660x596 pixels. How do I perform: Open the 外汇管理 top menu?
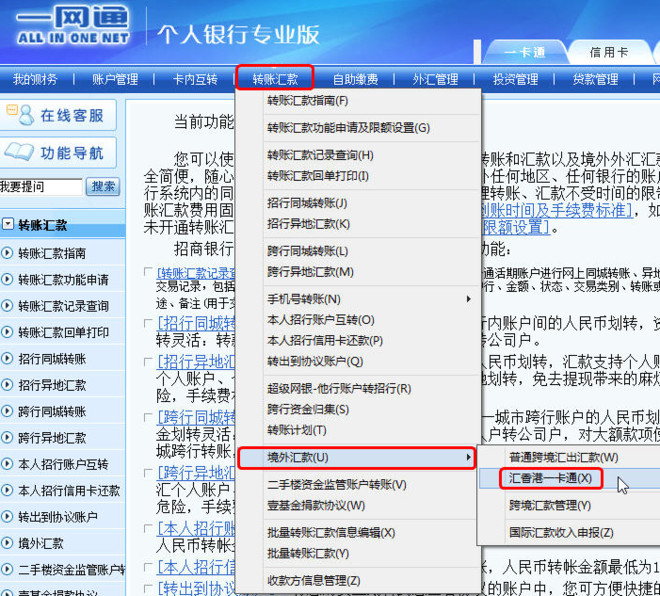(x=435, y=79)
